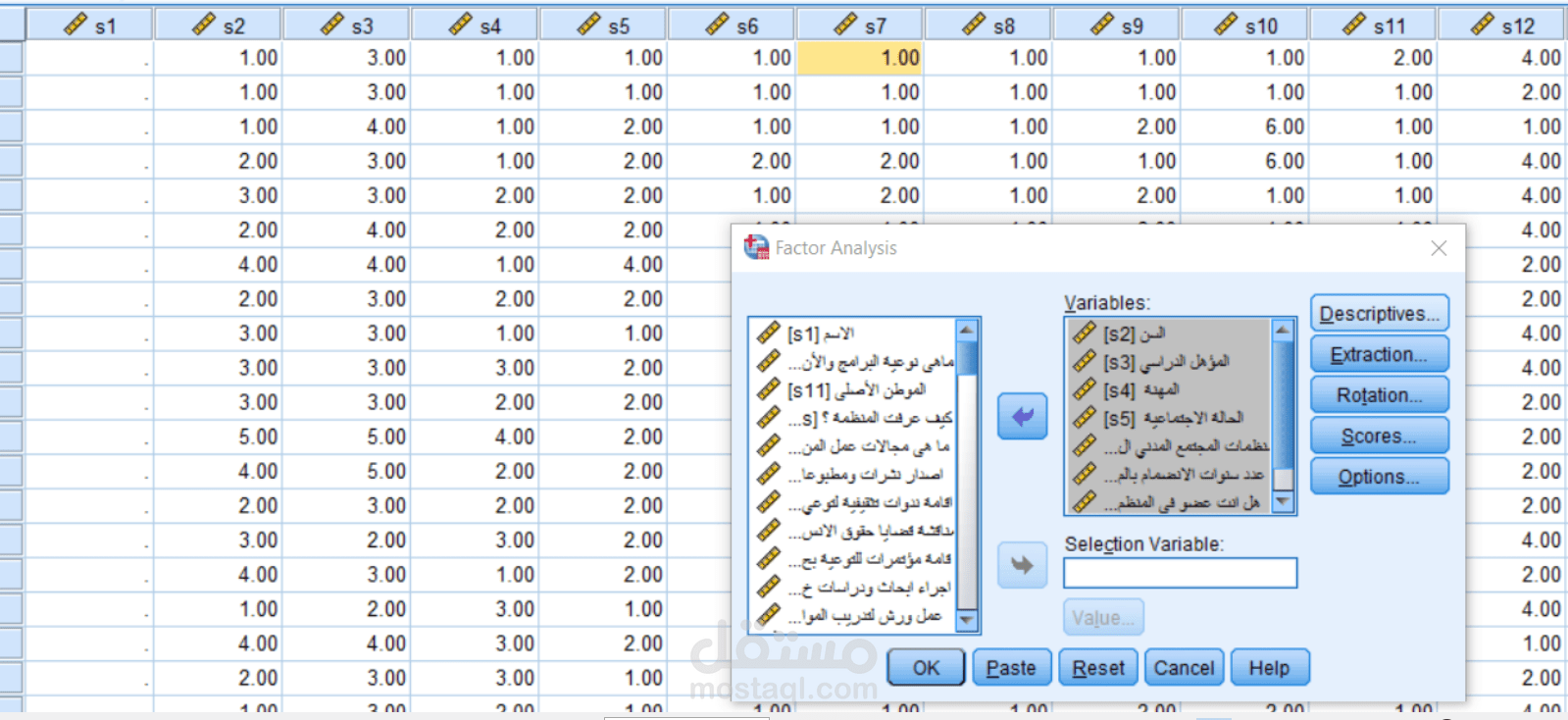Image resolution: width=1568 pixels, height=720 pixels.
Task: Click the ruler icon in the s2 column header
Action: tap(204, 25)
